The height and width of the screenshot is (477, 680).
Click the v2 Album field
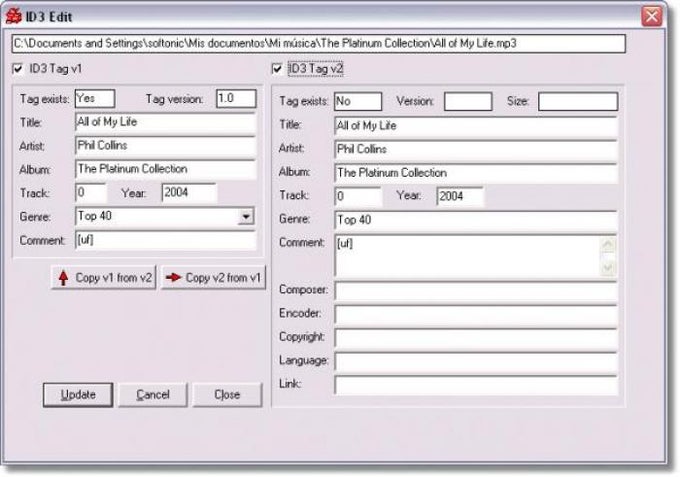point(476,173)
